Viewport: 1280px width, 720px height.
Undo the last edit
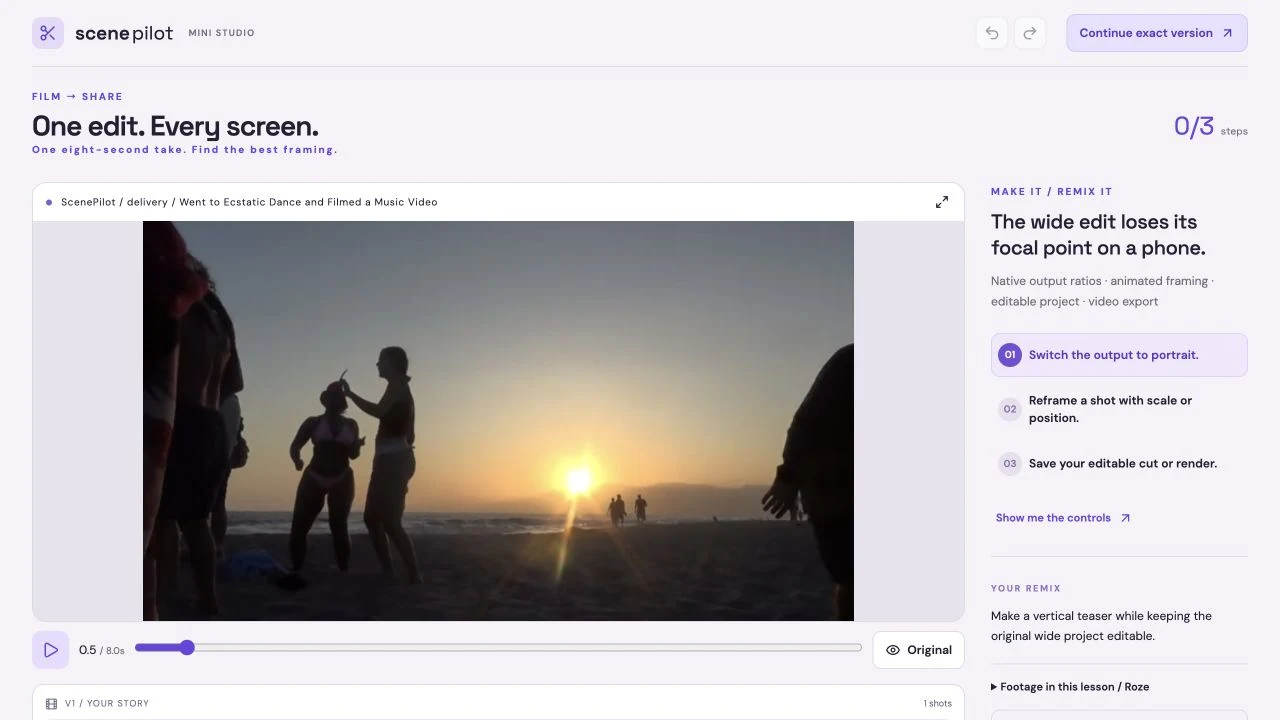(x=992, y=33)
